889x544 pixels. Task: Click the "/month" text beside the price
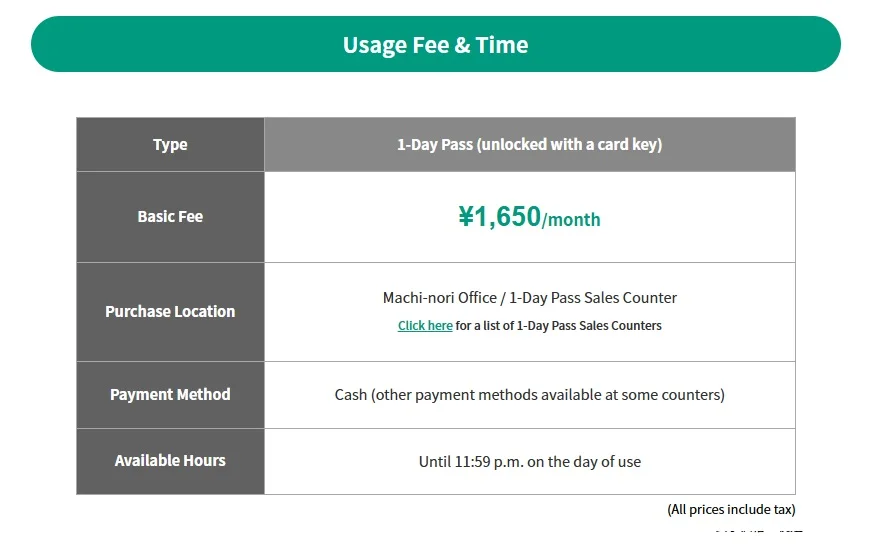[x=571, y=220]
